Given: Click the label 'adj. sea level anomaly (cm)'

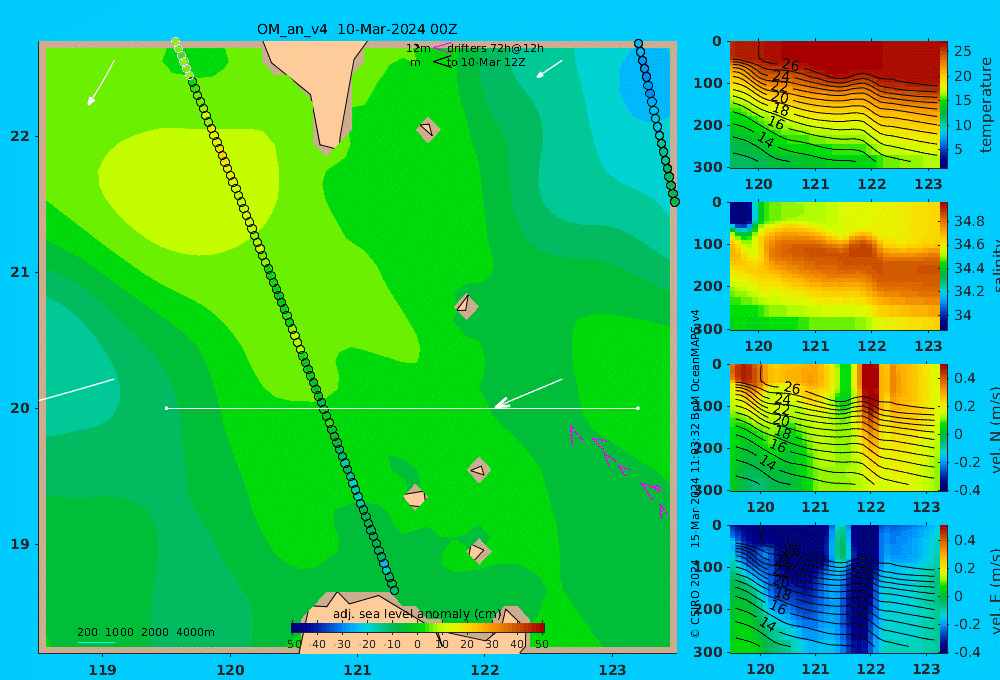Looking at the screenshot, I should pyautogui.click(x=417, y=614).
